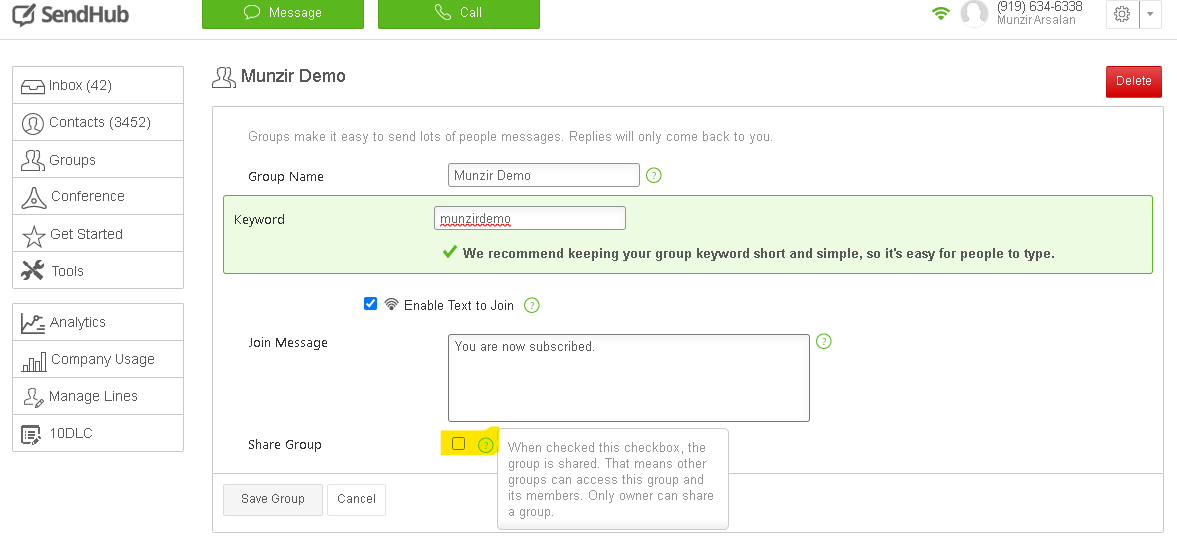Screen dimensions: 1177x548
Task: Check the Share Group checkbox
Action: [459, 444]
